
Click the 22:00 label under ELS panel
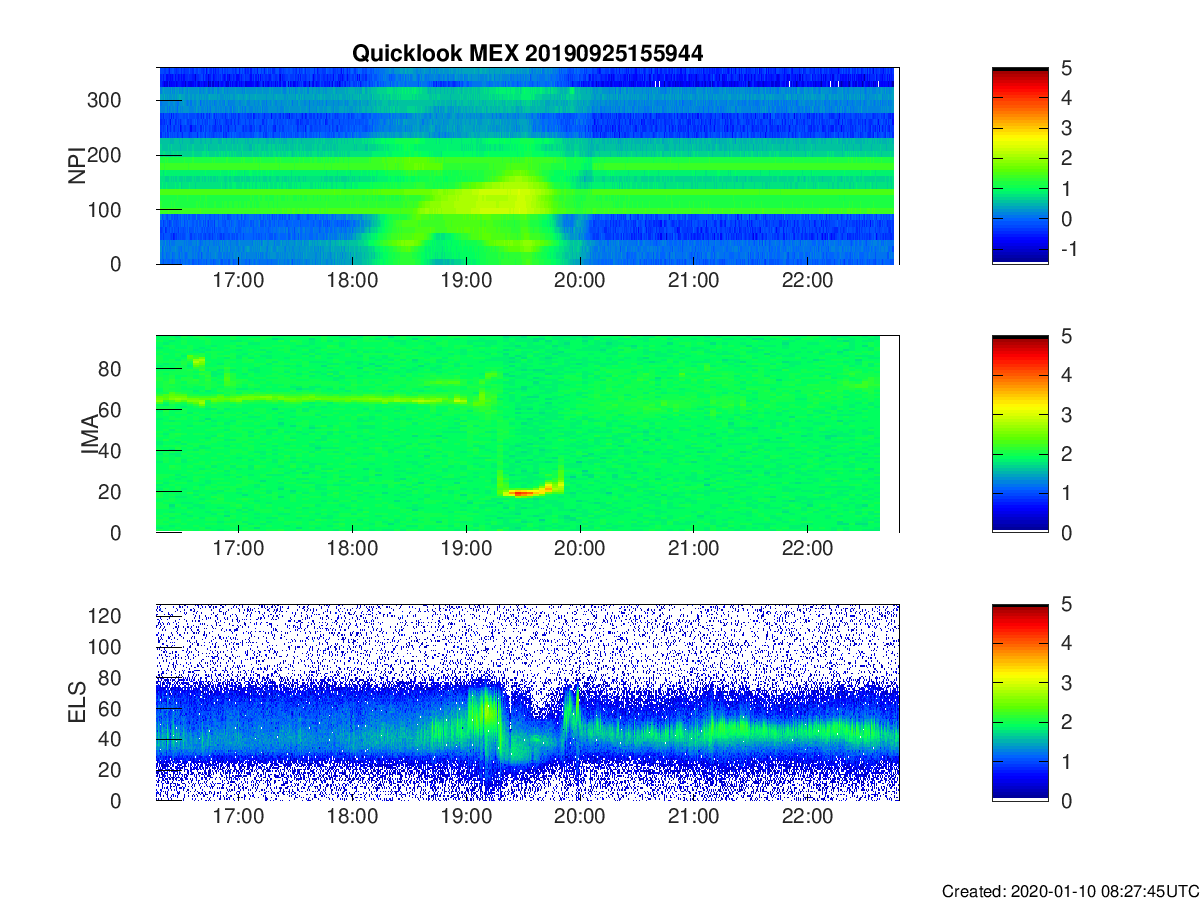[x=807, y=817]
